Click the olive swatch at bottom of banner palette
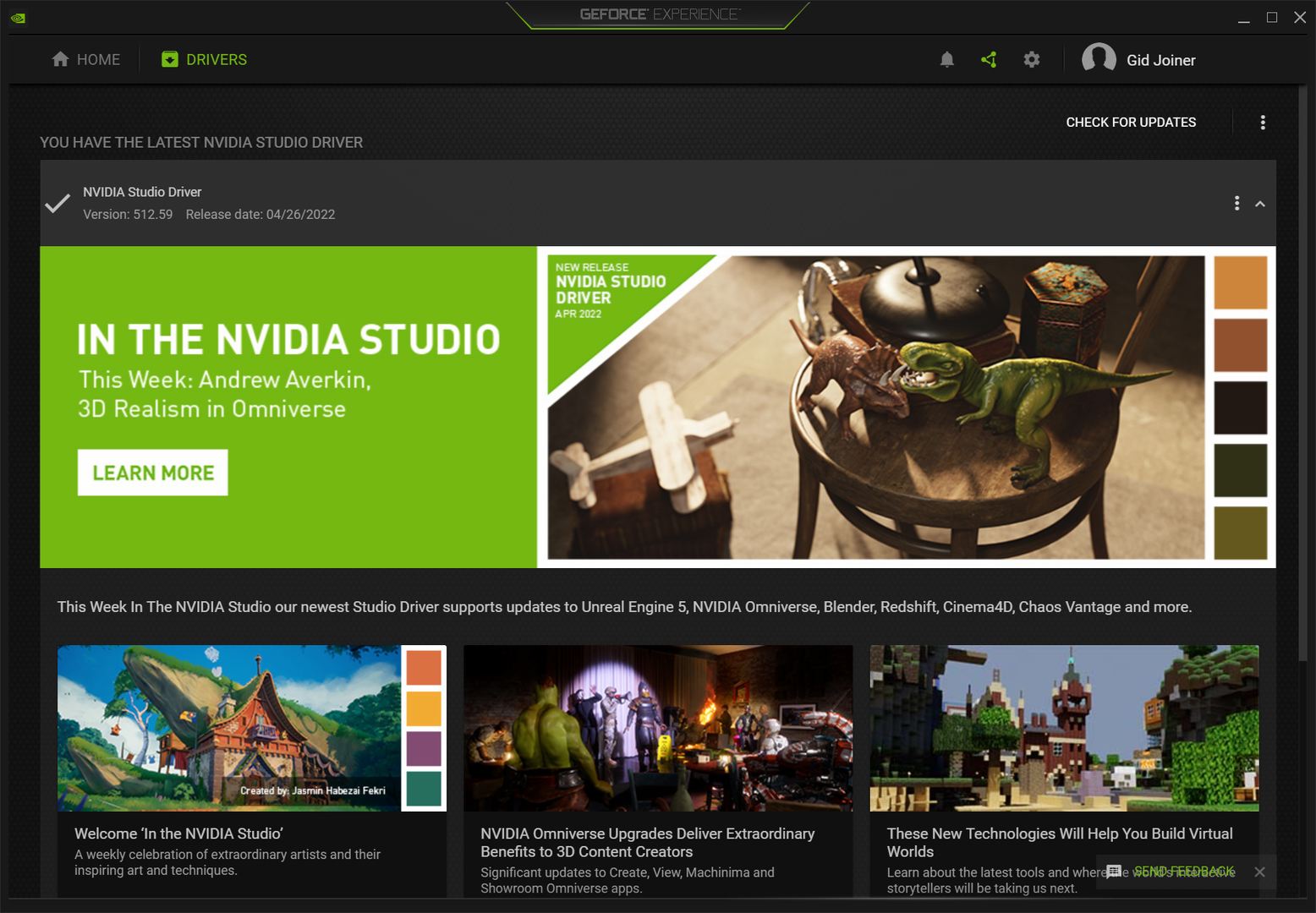The height and width of the screenshot is (913, 1316). click(x=1241, y=533)
